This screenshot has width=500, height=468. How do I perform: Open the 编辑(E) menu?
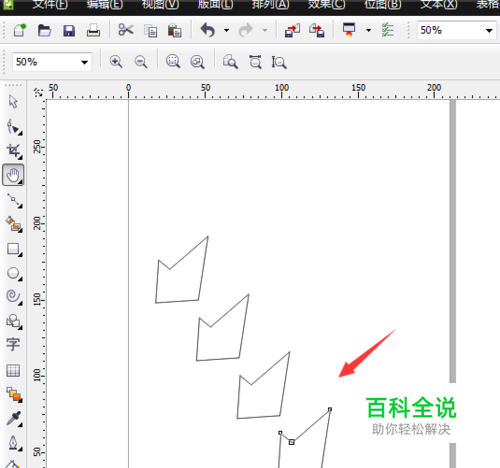(x=105, y=4)
